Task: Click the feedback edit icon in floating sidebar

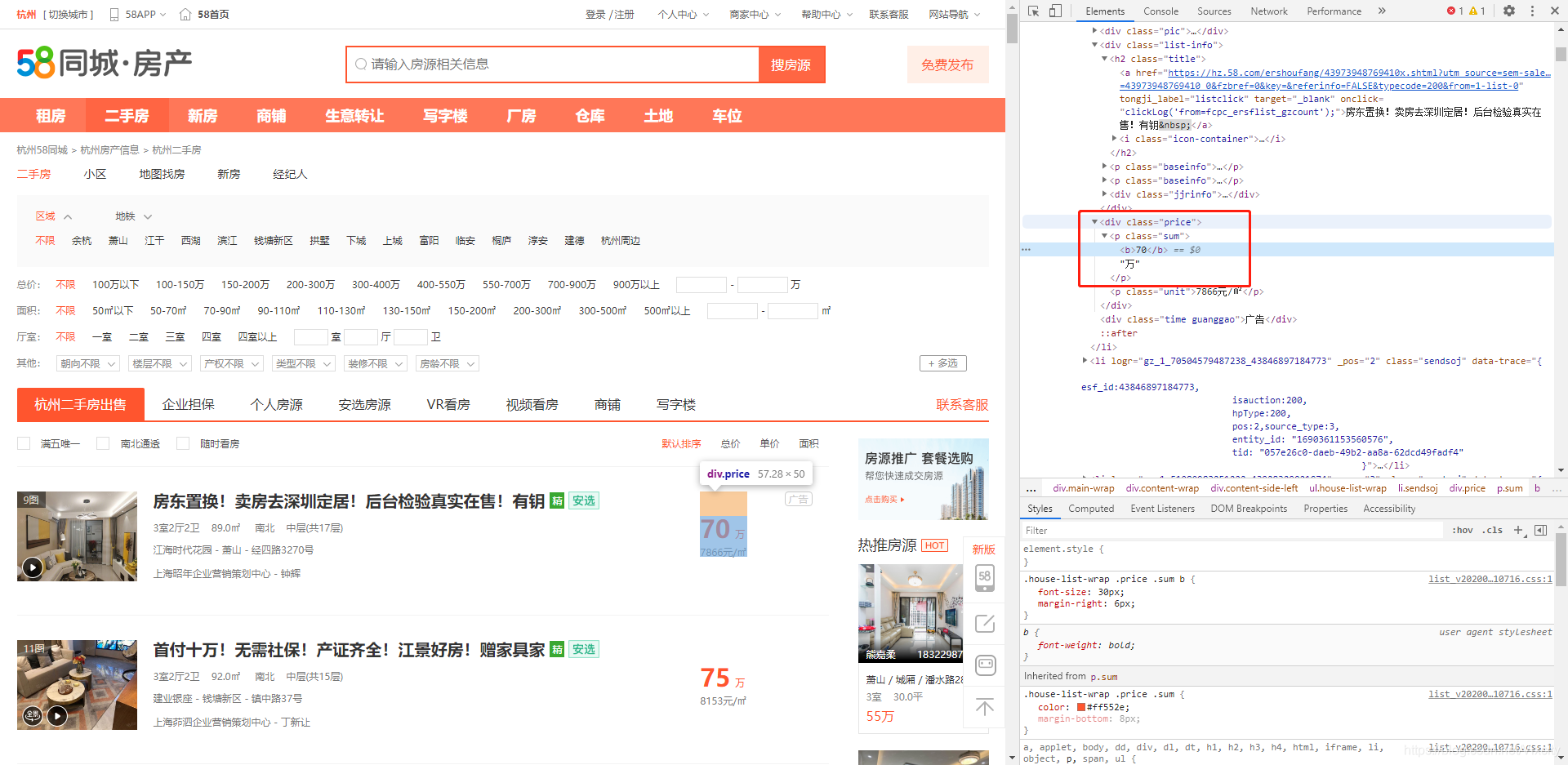Action: coord(985,624)
